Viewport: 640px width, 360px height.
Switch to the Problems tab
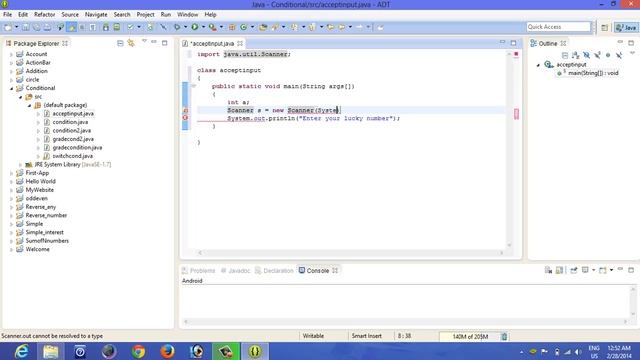point(198,271)
